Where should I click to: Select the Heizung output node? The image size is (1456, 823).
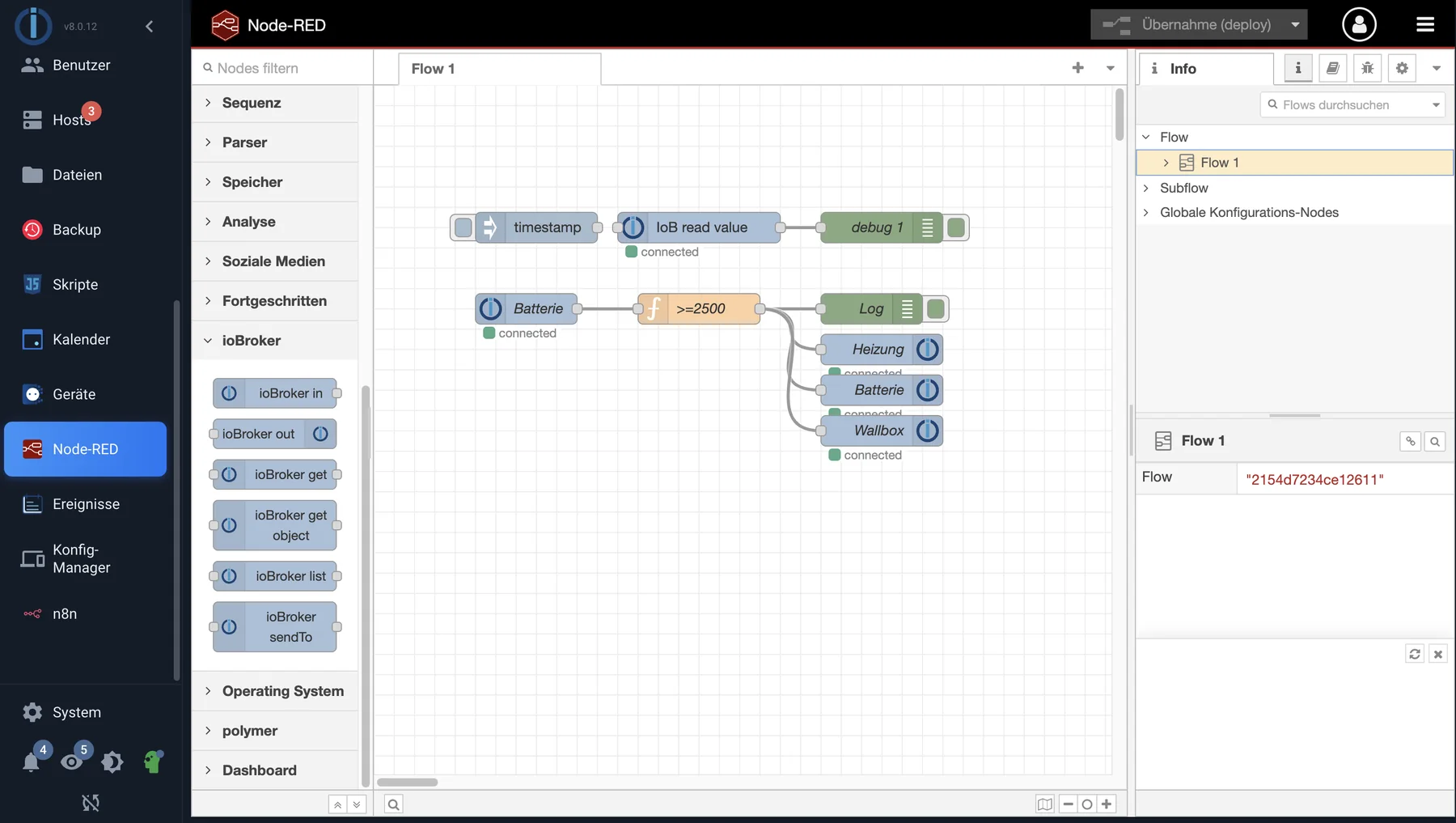882,350
